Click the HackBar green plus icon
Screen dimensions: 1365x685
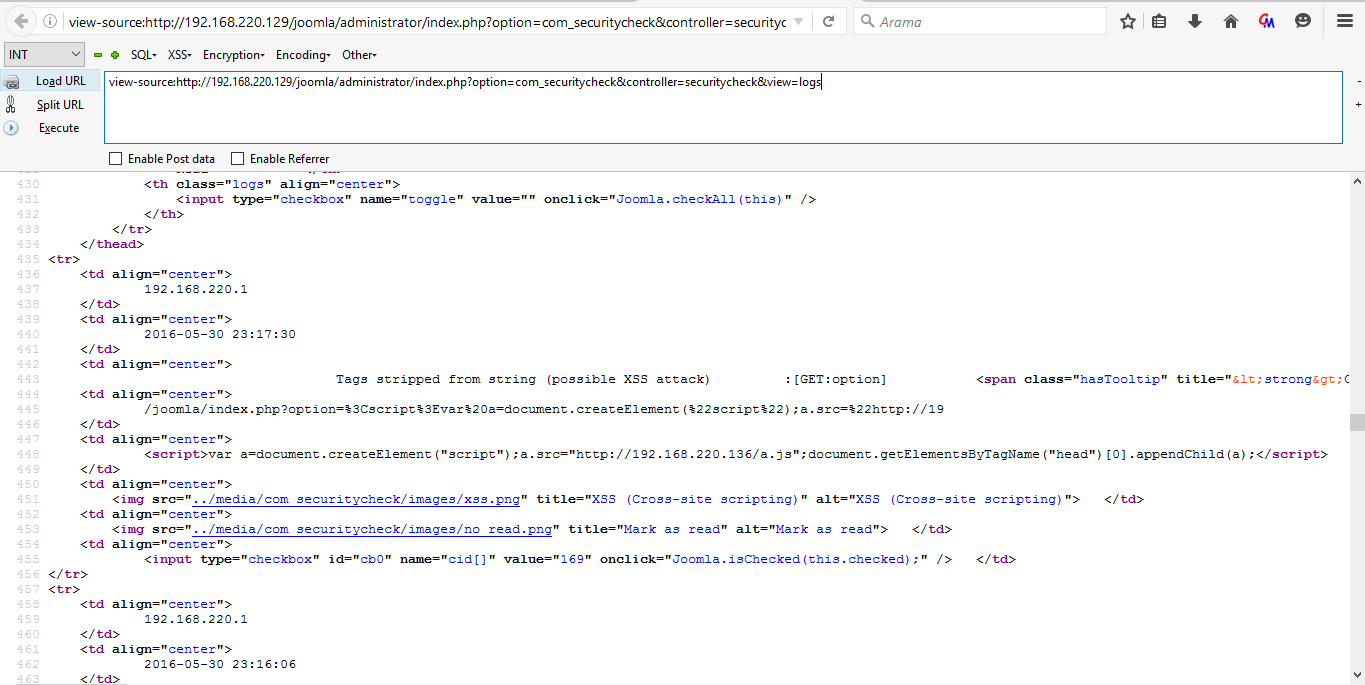[115, 55]
